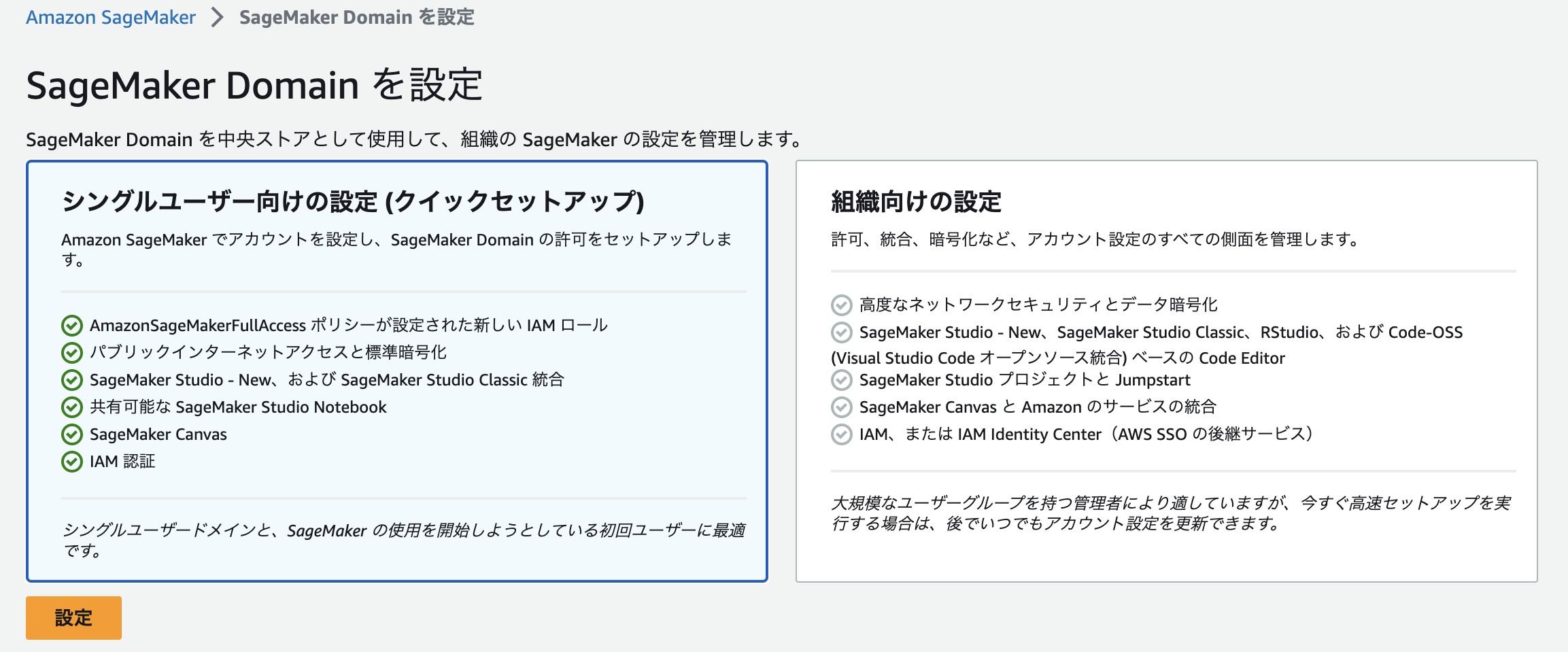Click the SageMaker Domain を設定 page title
The height and width of the screenshot is (652, 1568).
click(254, 86)
